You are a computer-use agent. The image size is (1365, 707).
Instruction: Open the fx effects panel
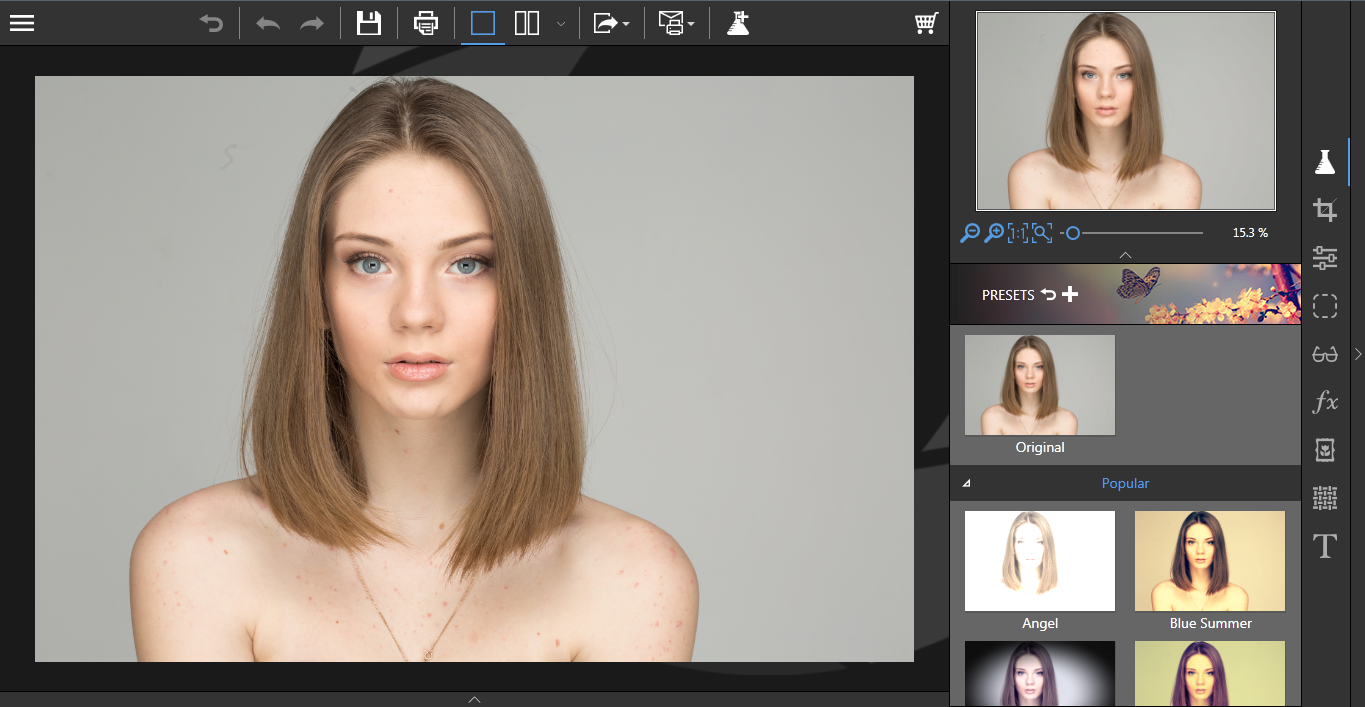[1325, 402]
